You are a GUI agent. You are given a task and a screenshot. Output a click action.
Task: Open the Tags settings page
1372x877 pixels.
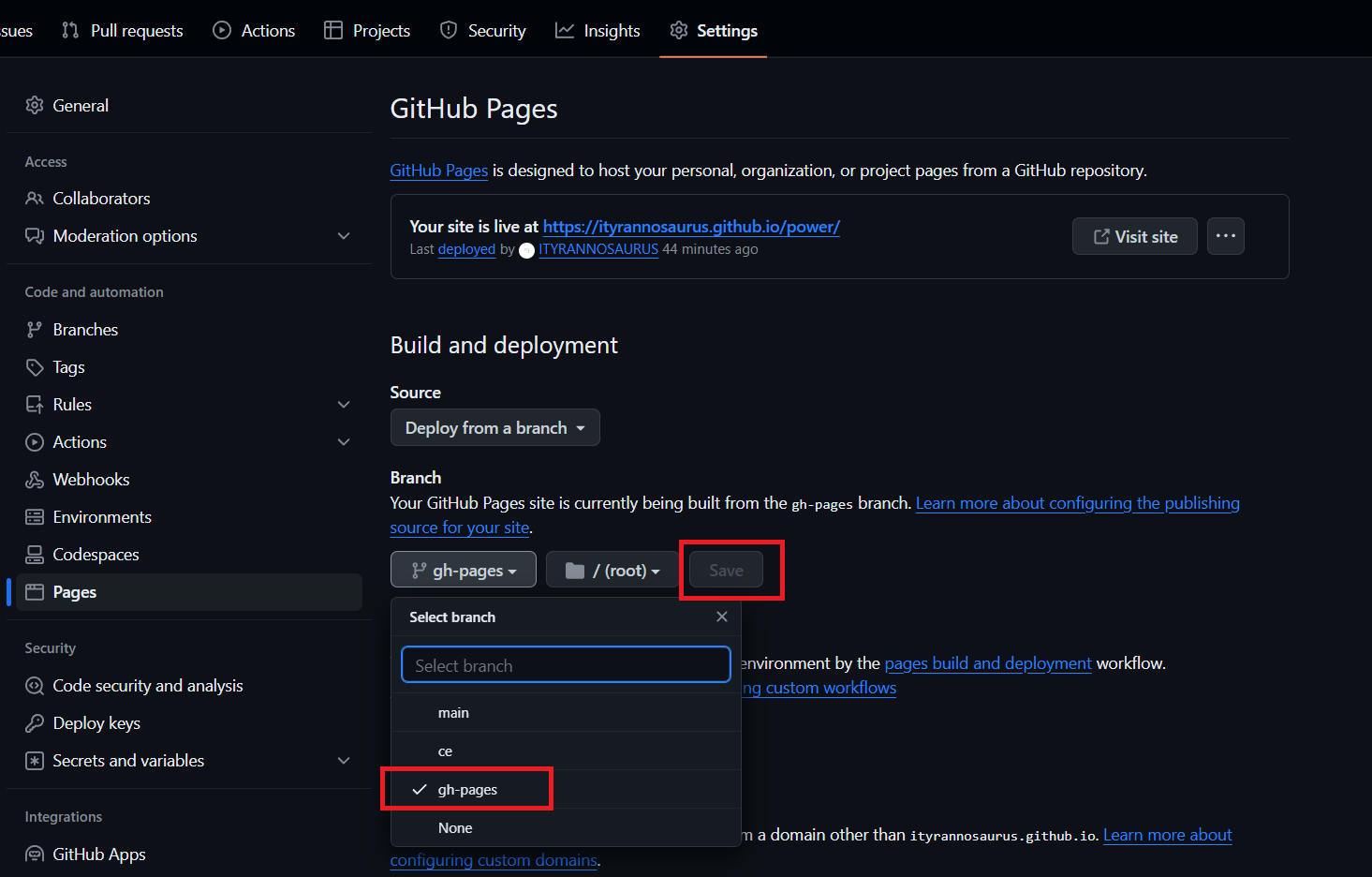tap(189, 367)
